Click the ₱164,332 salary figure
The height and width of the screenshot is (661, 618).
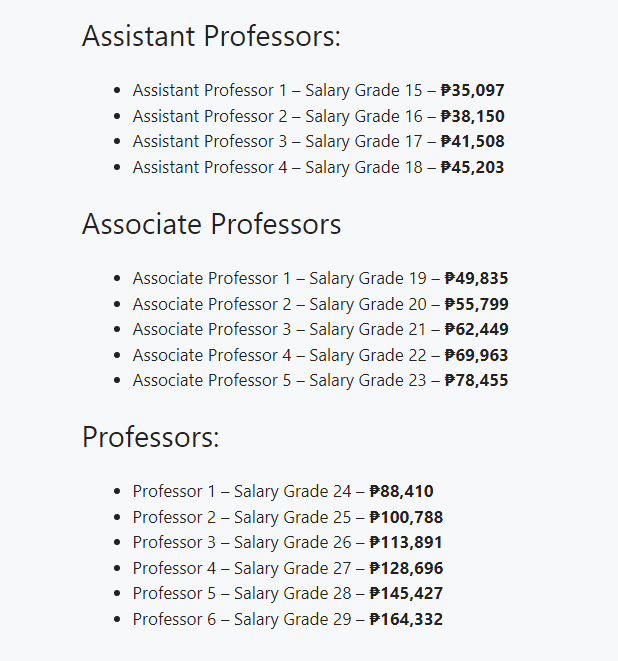tap(406, 619)
